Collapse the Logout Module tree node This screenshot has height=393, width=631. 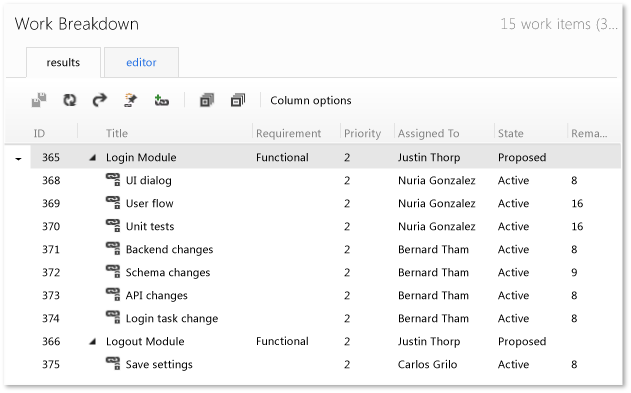pyautogui.click(x=93, y=342)
